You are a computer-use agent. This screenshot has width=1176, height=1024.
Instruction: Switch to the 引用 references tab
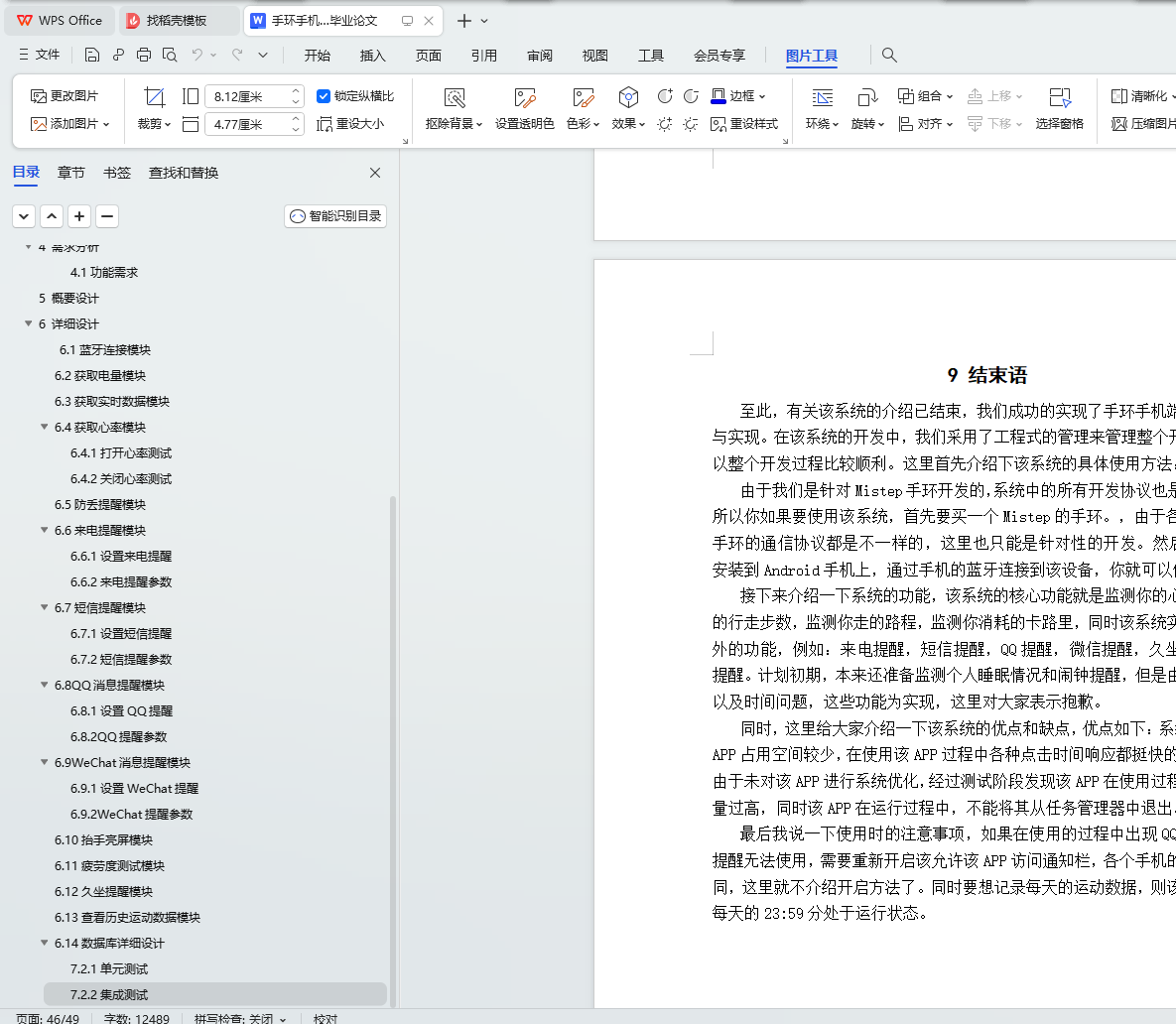483,56
